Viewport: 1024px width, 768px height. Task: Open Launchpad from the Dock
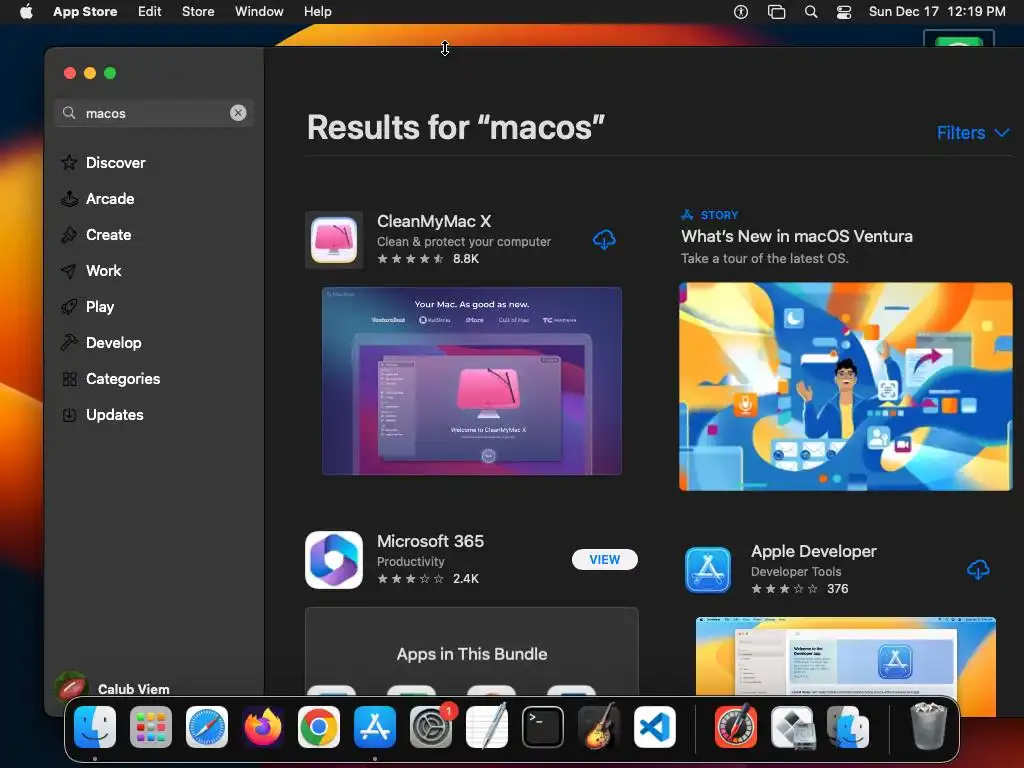pos(151,727)
